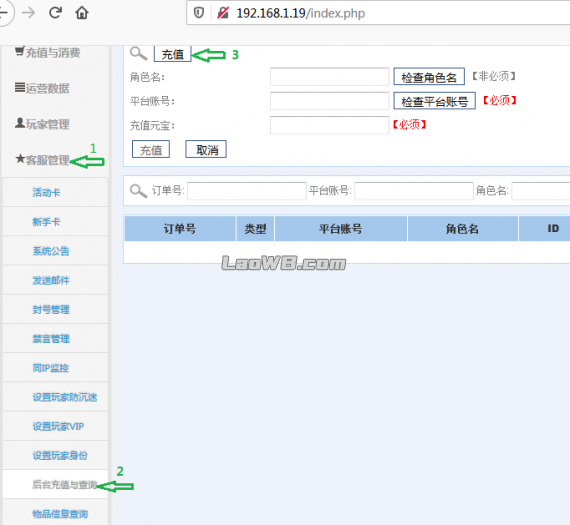Click magnifier icon beside 订单号 field
Screen dimensions: 570x525
139,191
